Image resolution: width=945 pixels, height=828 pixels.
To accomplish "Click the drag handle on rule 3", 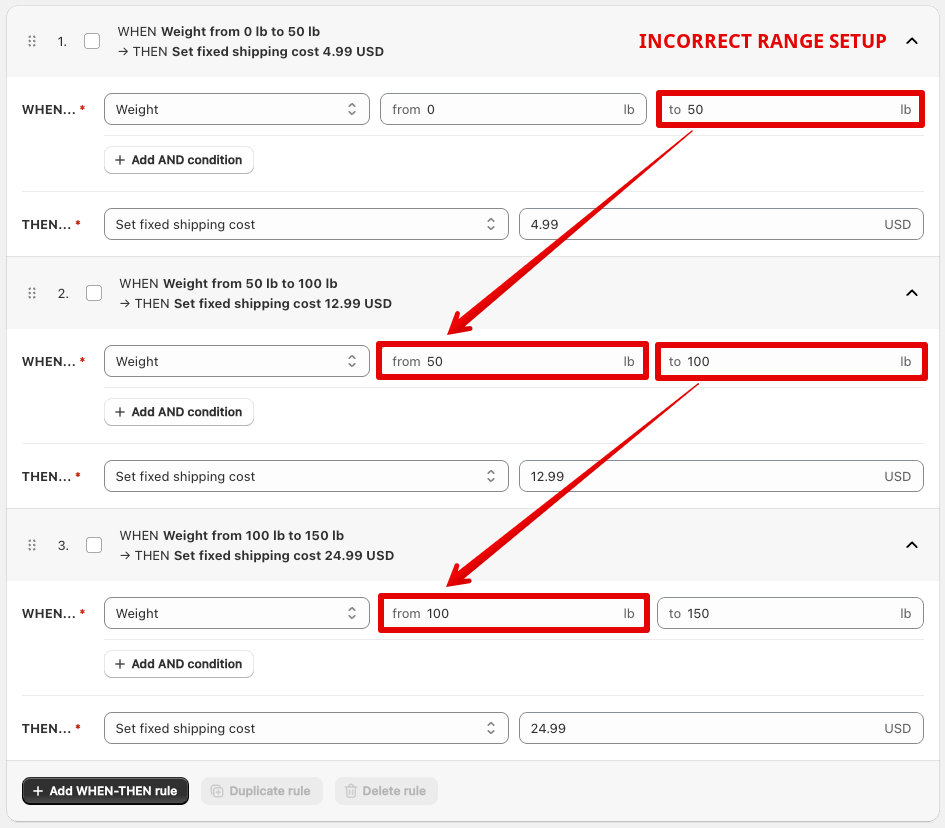I will click(x=31, y=545).
